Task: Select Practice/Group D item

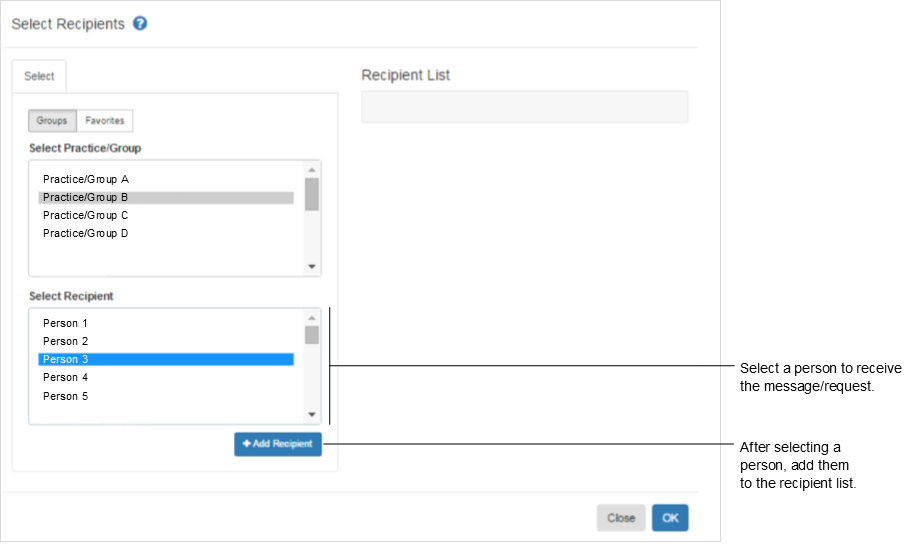Action: pos(86,233)
